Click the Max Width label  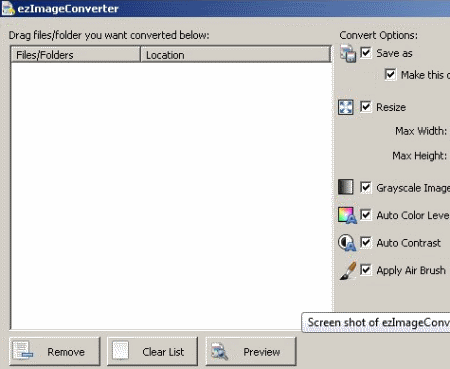421,131
